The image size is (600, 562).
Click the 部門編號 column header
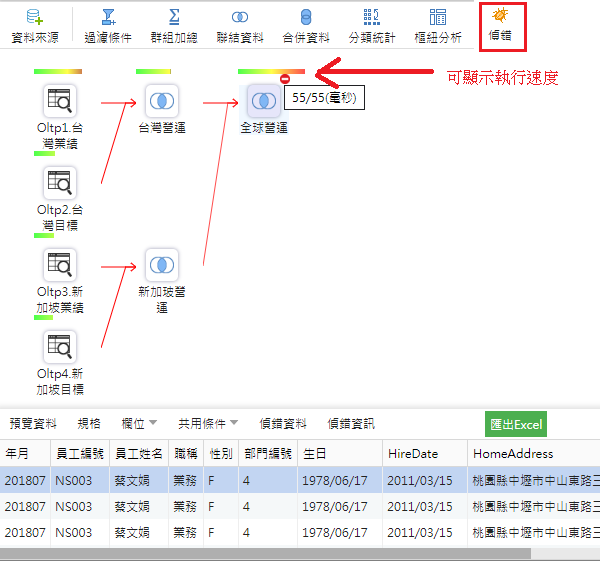pos(268,453)
